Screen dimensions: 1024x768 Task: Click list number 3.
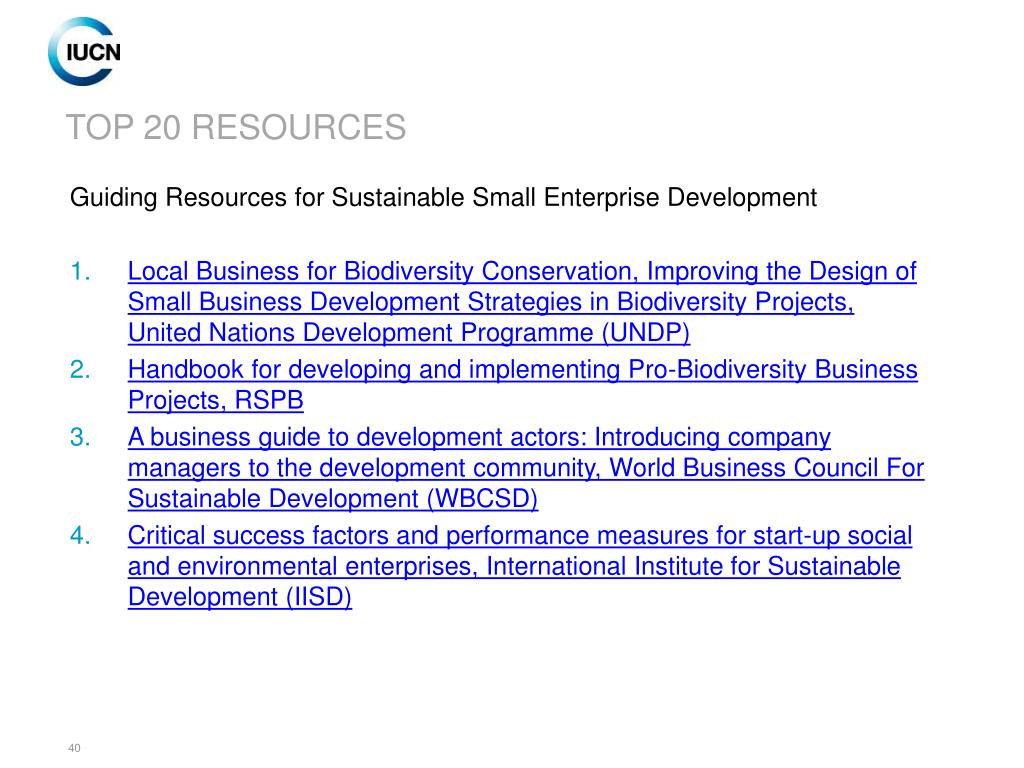point(80,438)
